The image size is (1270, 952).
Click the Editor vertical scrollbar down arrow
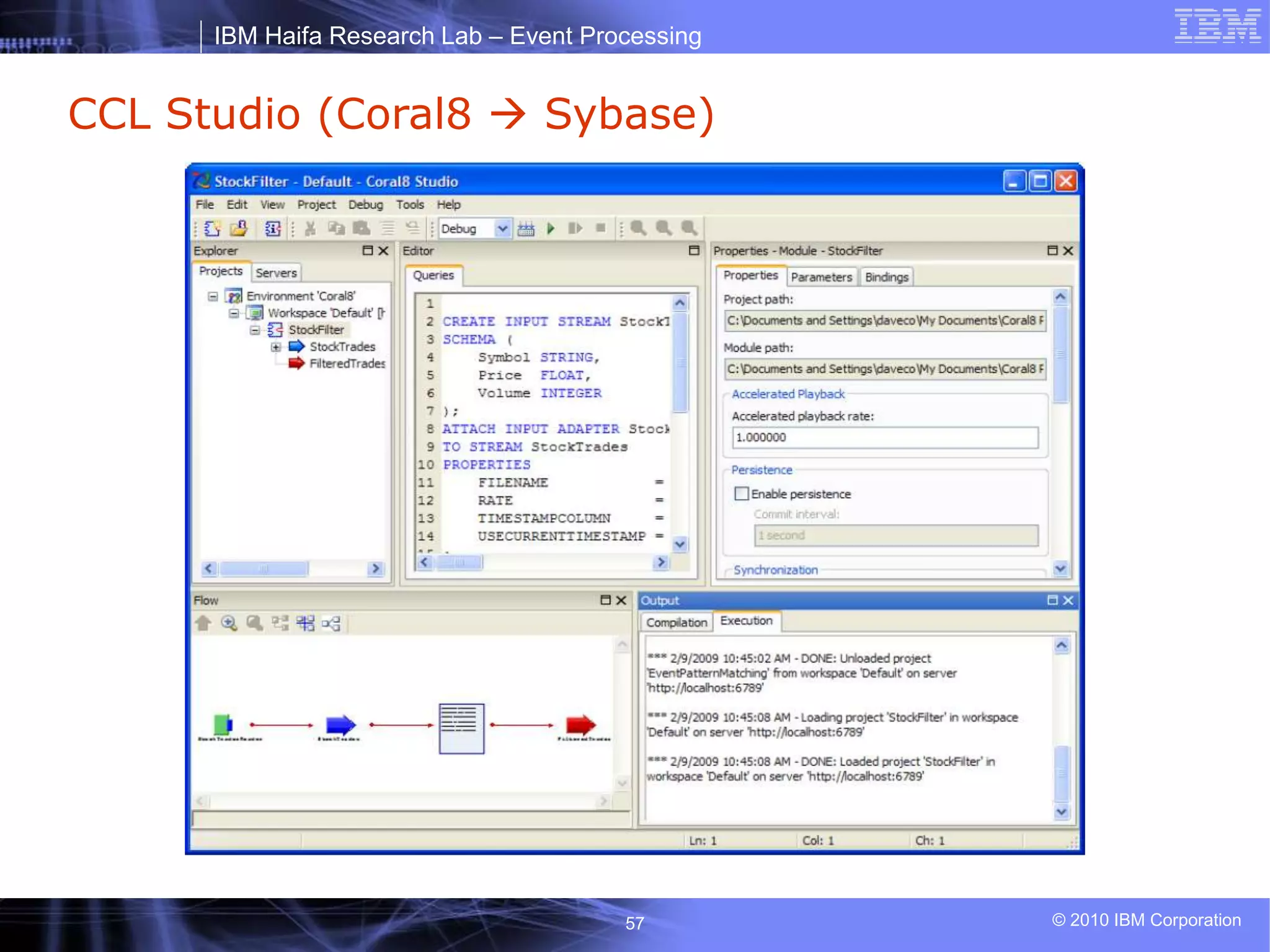680,544
